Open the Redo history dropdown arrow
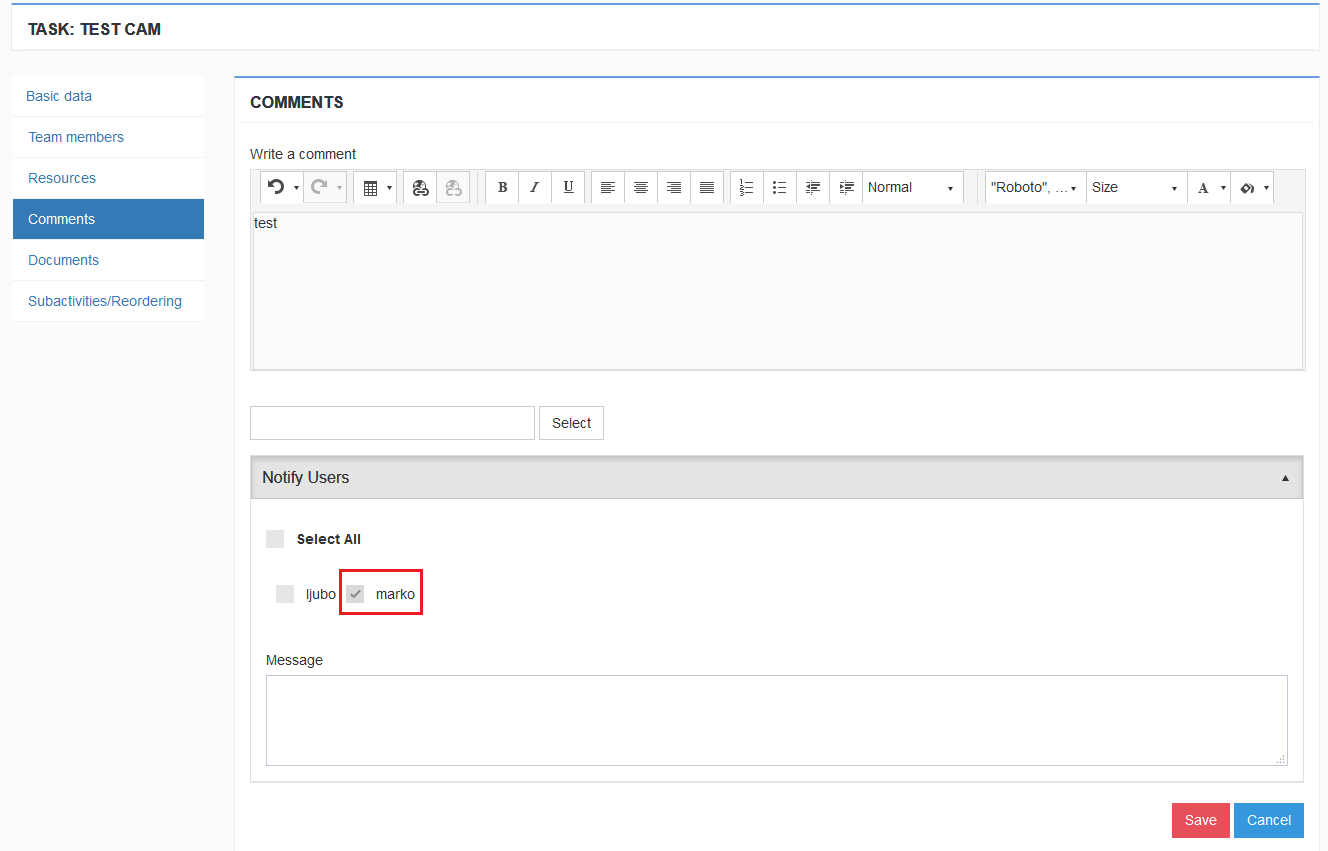 [339, 188]
